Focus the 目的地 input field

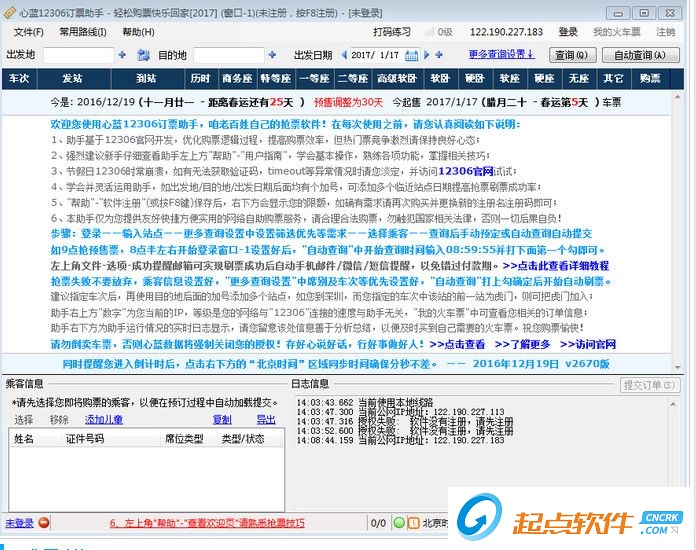pyautogui.click(x=229, y=55)
